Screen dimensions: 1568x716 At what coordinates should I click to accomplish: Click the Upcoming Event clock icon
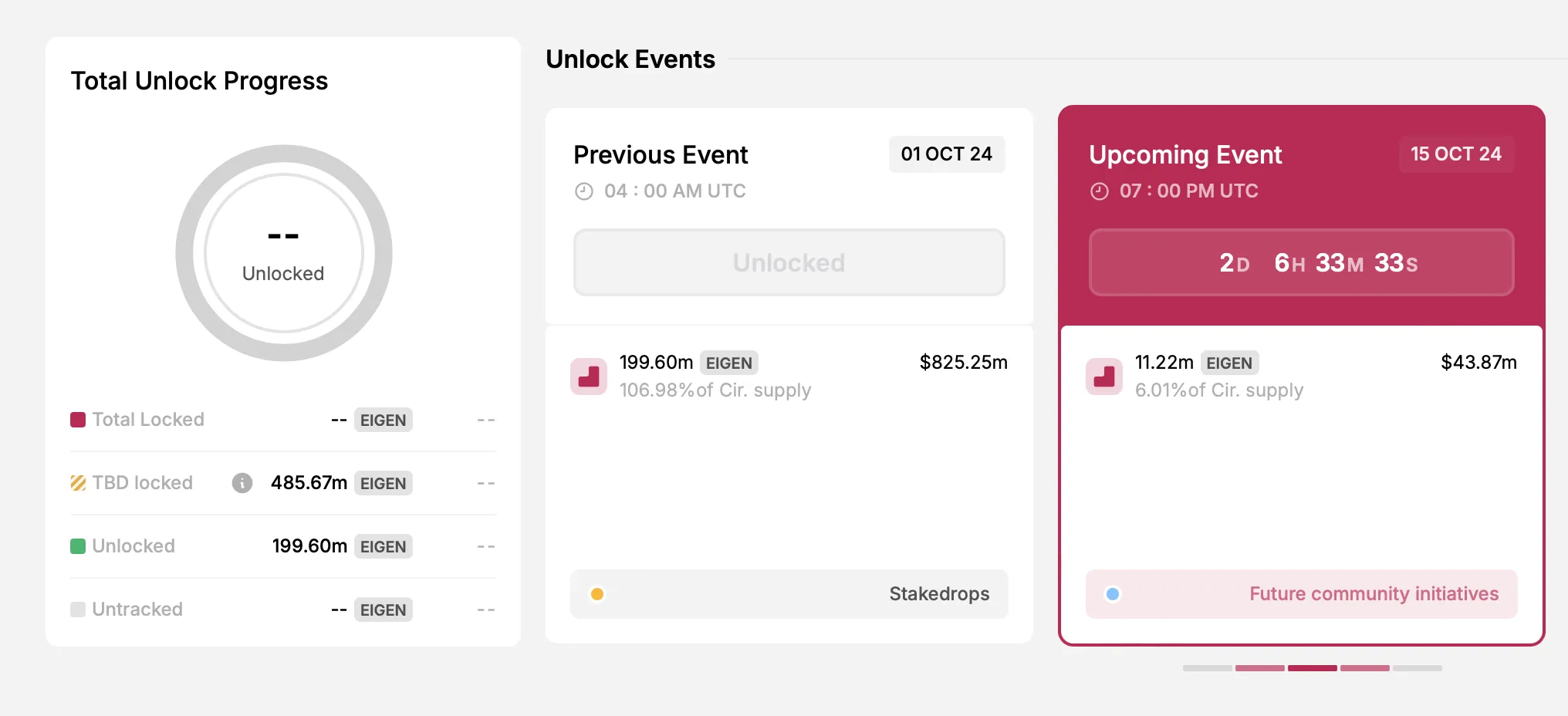[x=1100, y=191]
